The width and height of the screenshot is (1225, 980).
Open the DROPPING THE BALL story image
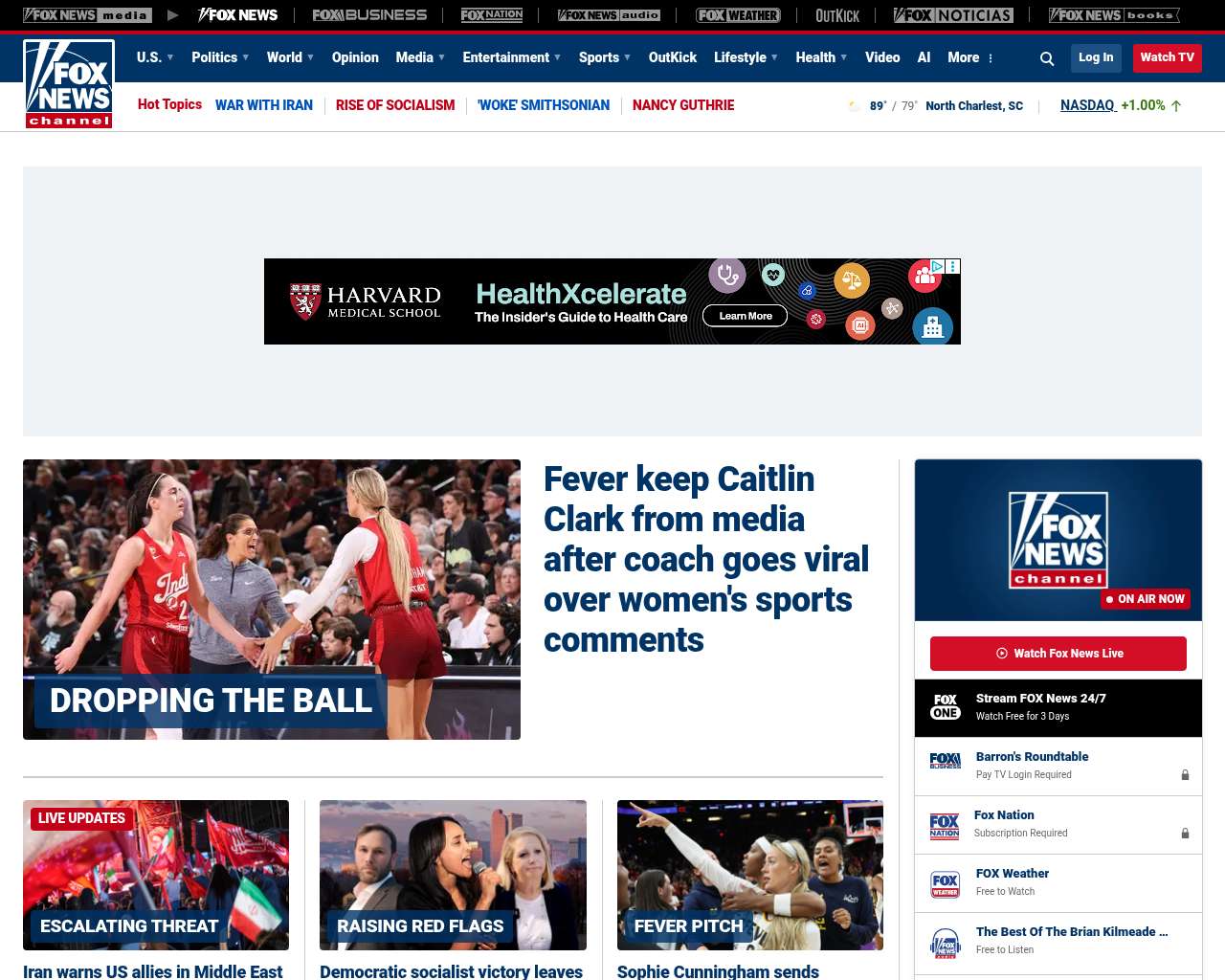pyautogui.click(x=272, y=599)
